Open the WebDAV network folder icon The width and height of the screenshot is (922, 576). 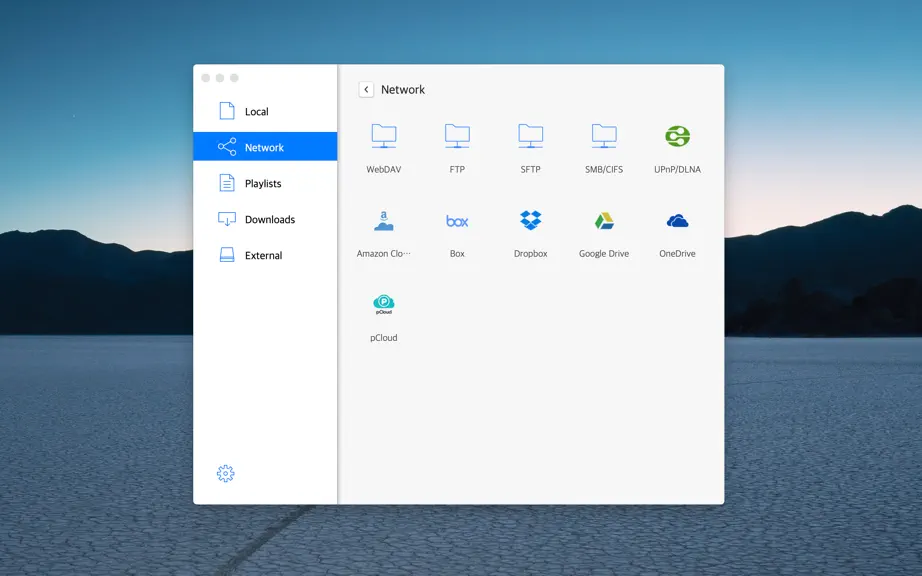pyautogui.click(x=383, y=136)
